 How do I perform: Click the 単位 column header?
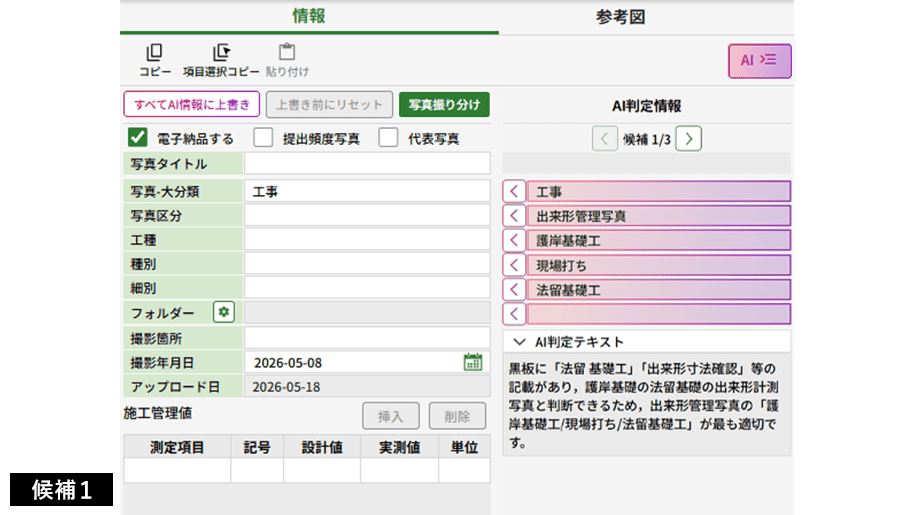click(x=464, y=447)
